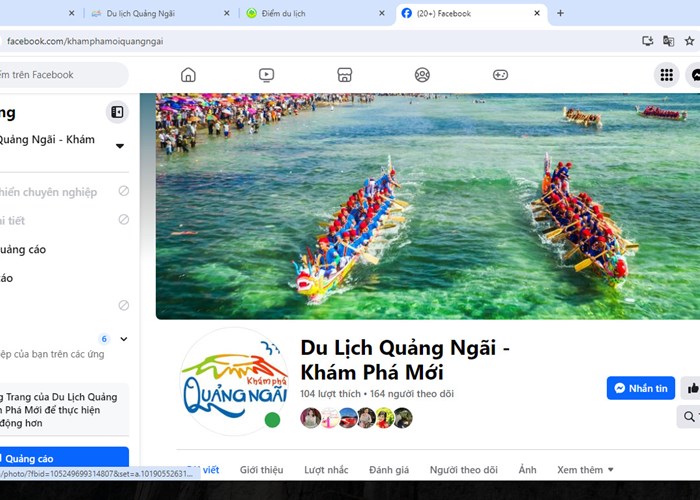Screen dimensions: 700x500
Task: Collapse the left sidebar panel icon
Action: (x=117, y=113)
